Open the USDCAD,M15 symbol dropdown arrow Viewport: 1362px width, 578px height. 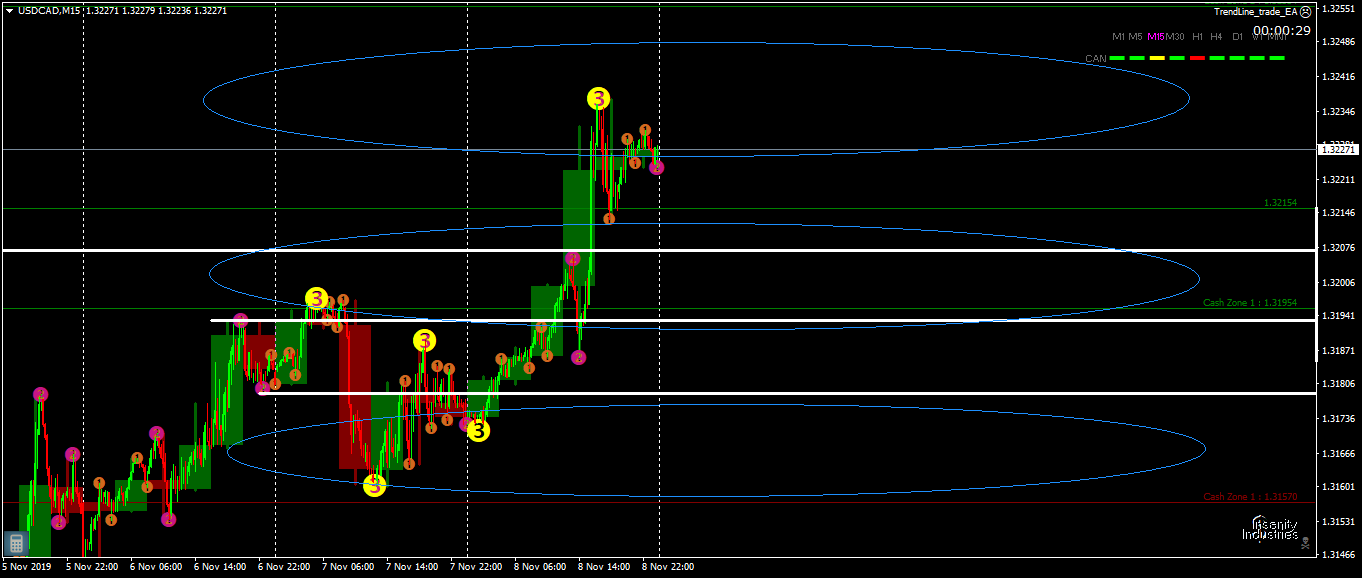[9, 9]
